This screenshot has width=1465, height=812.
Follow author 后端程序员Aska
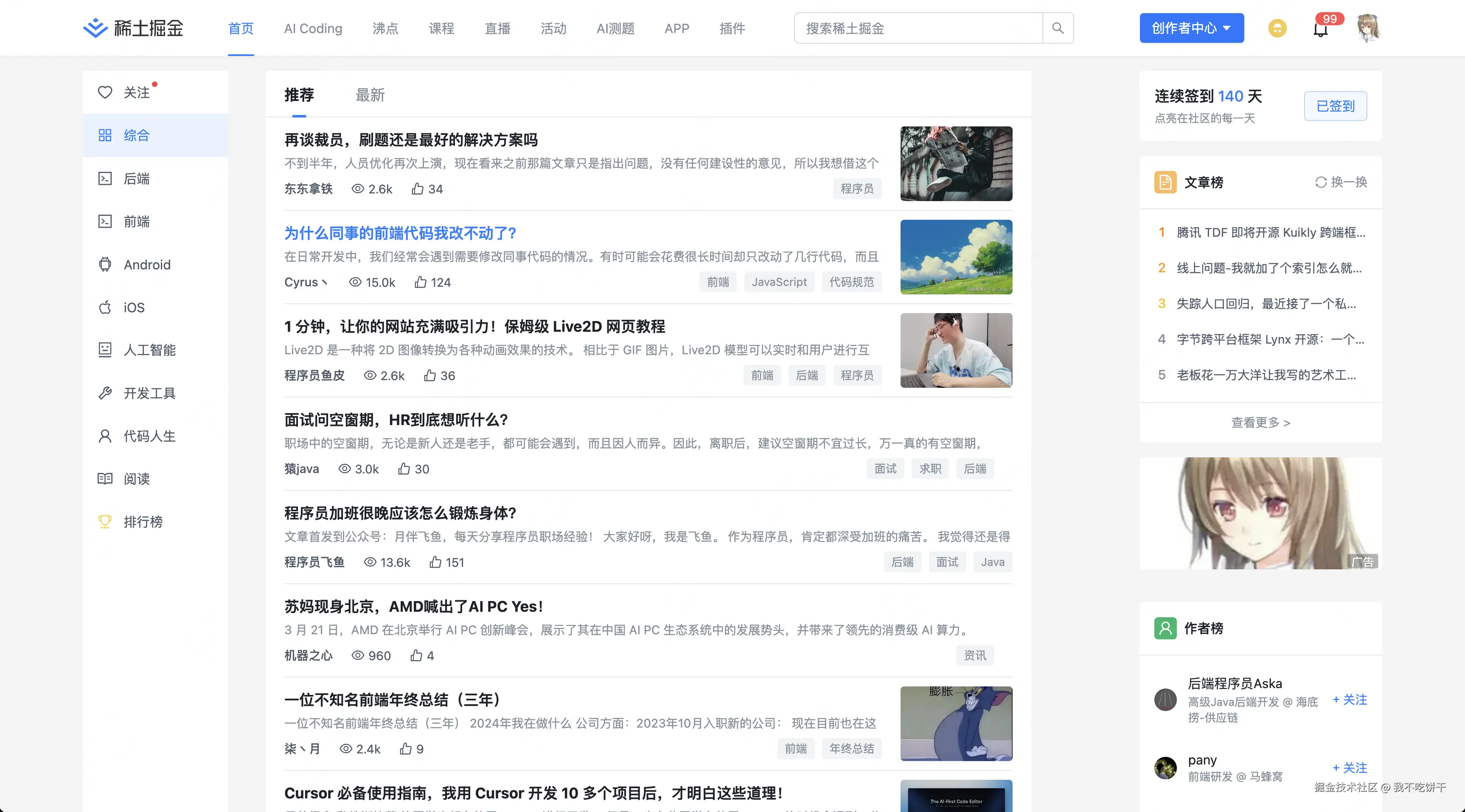tap(1350, 700)
